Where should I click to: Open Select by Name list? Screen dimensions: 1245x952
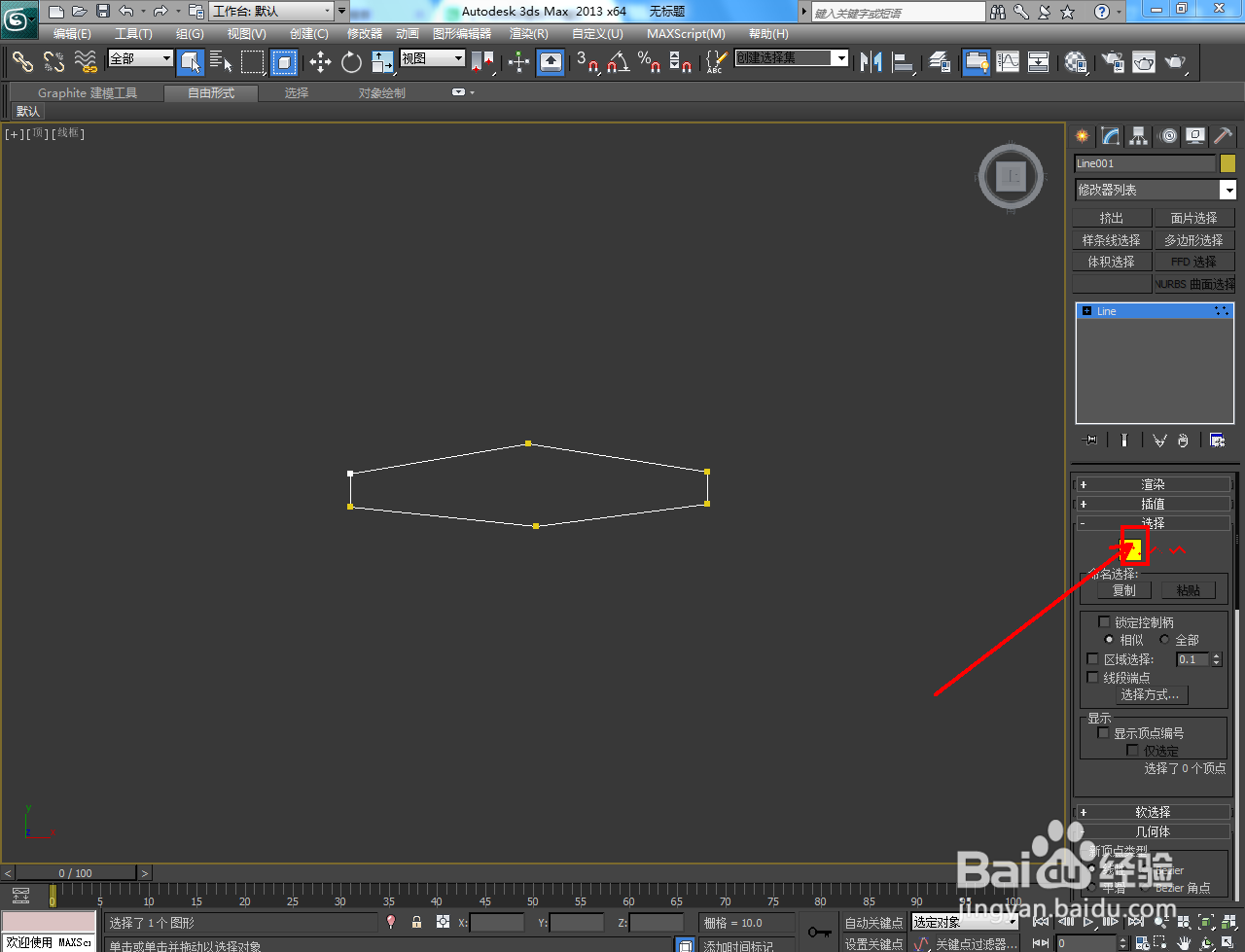click(222, 62)
